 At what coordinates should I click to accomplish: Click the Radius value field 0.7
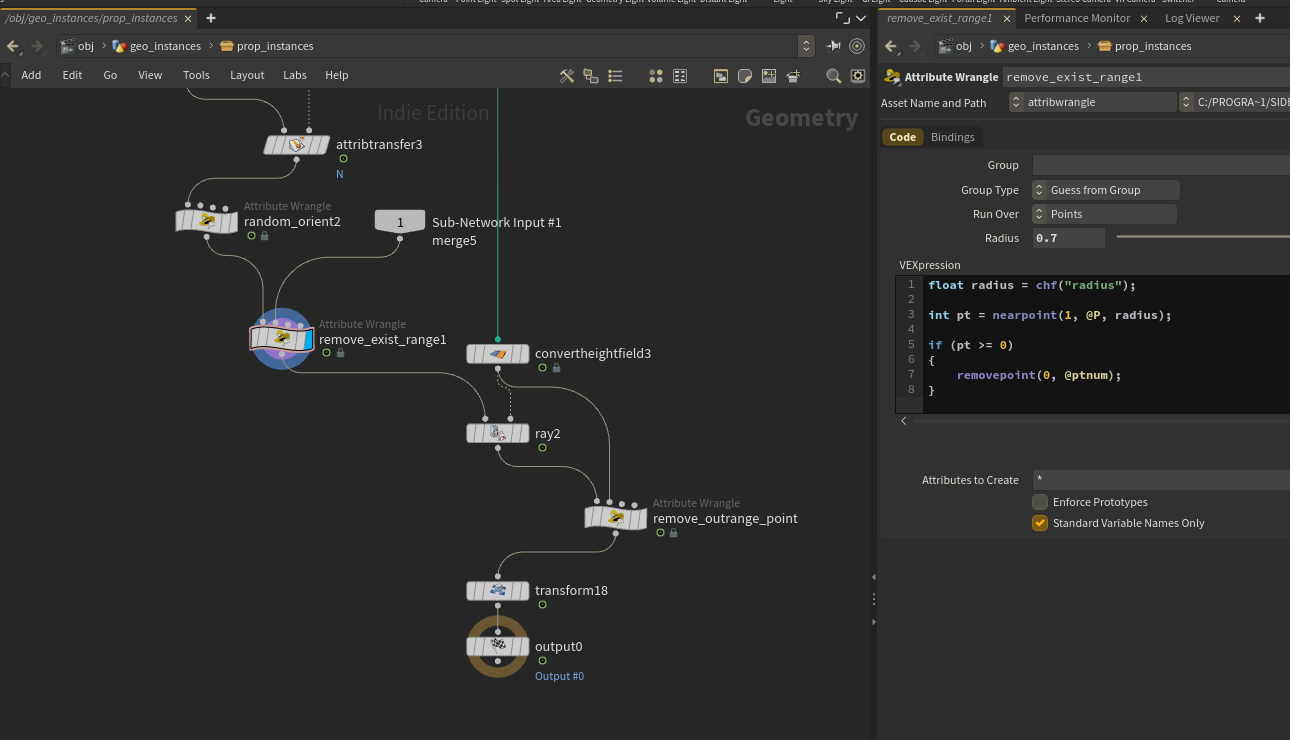pyautogui.click(x=1069, y=238)
